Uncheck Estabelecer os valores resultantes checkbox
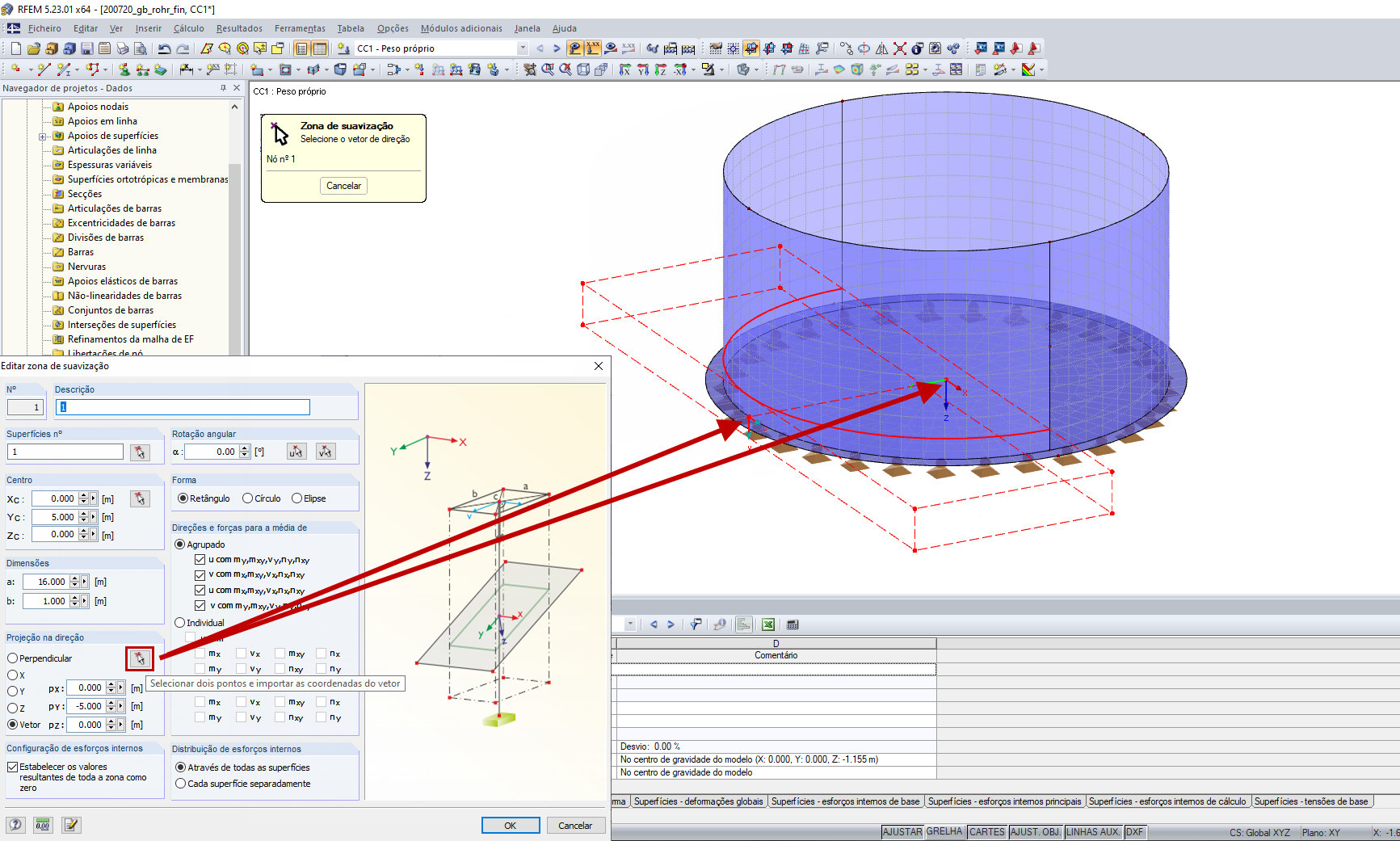 (x=12, y=767)
